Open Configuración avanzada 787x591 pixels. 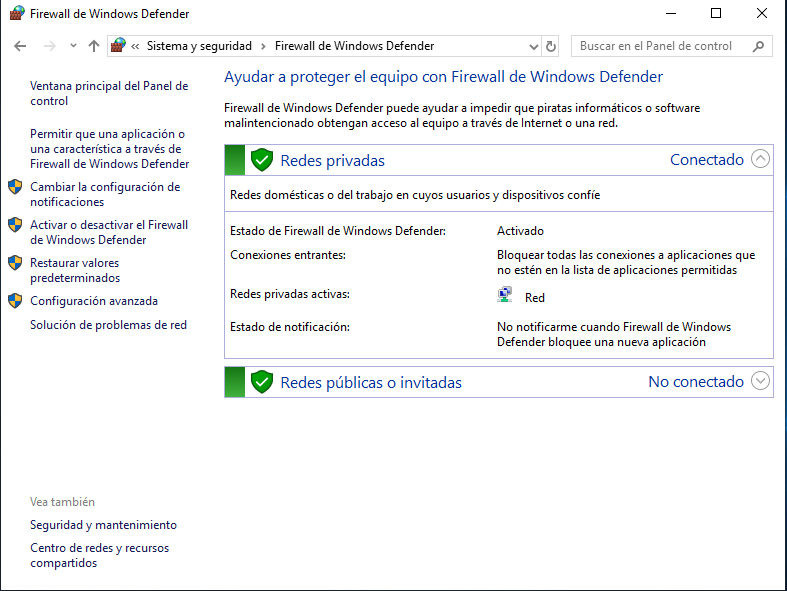coord(94,301)
